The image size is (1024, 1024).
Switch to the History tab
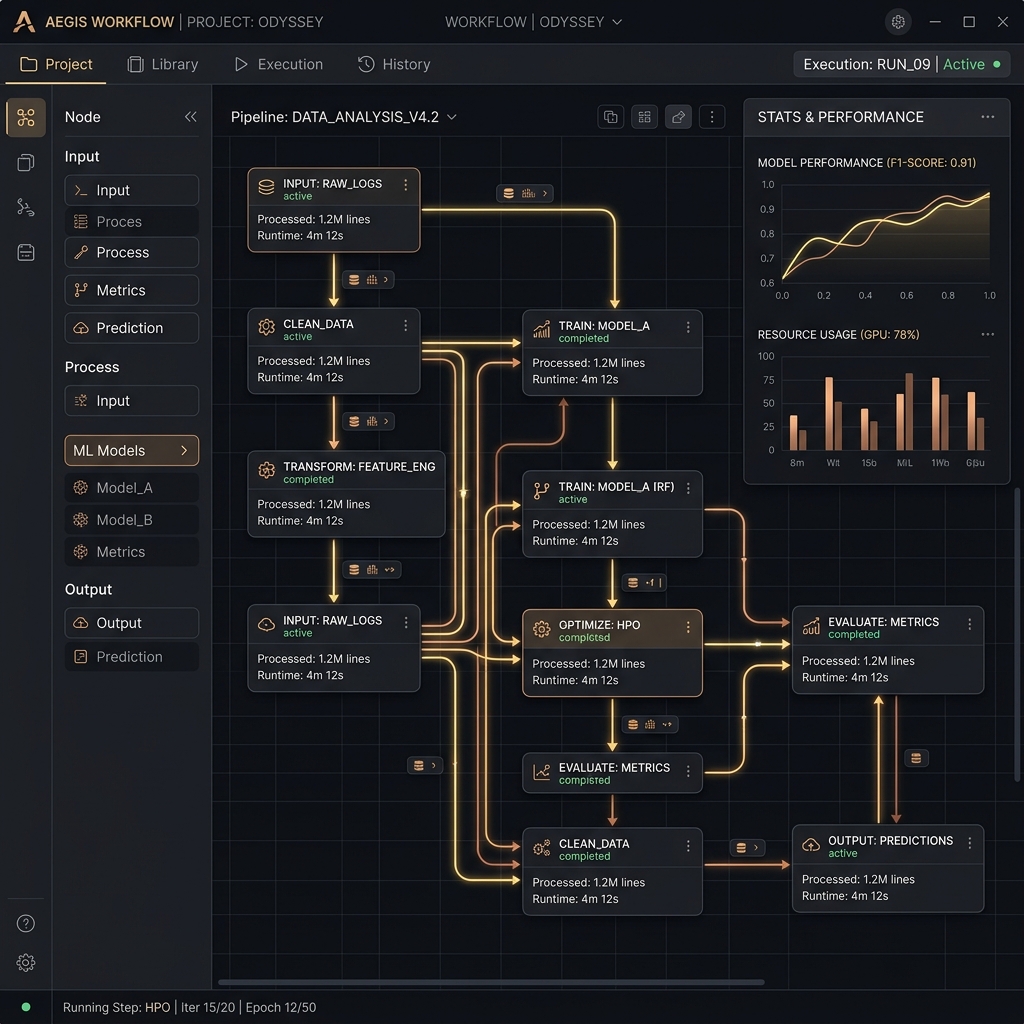coord(394,64)
